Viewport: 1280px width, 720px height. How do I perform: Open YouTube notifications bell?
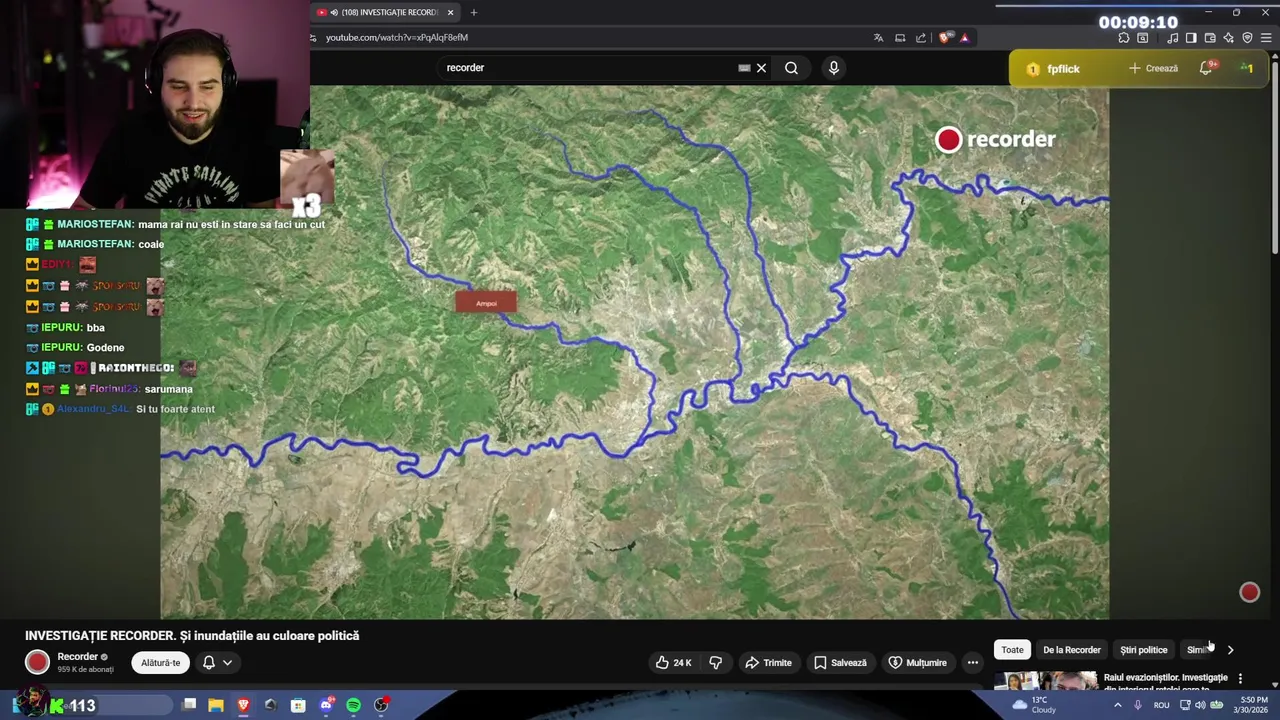point(1207,68)
